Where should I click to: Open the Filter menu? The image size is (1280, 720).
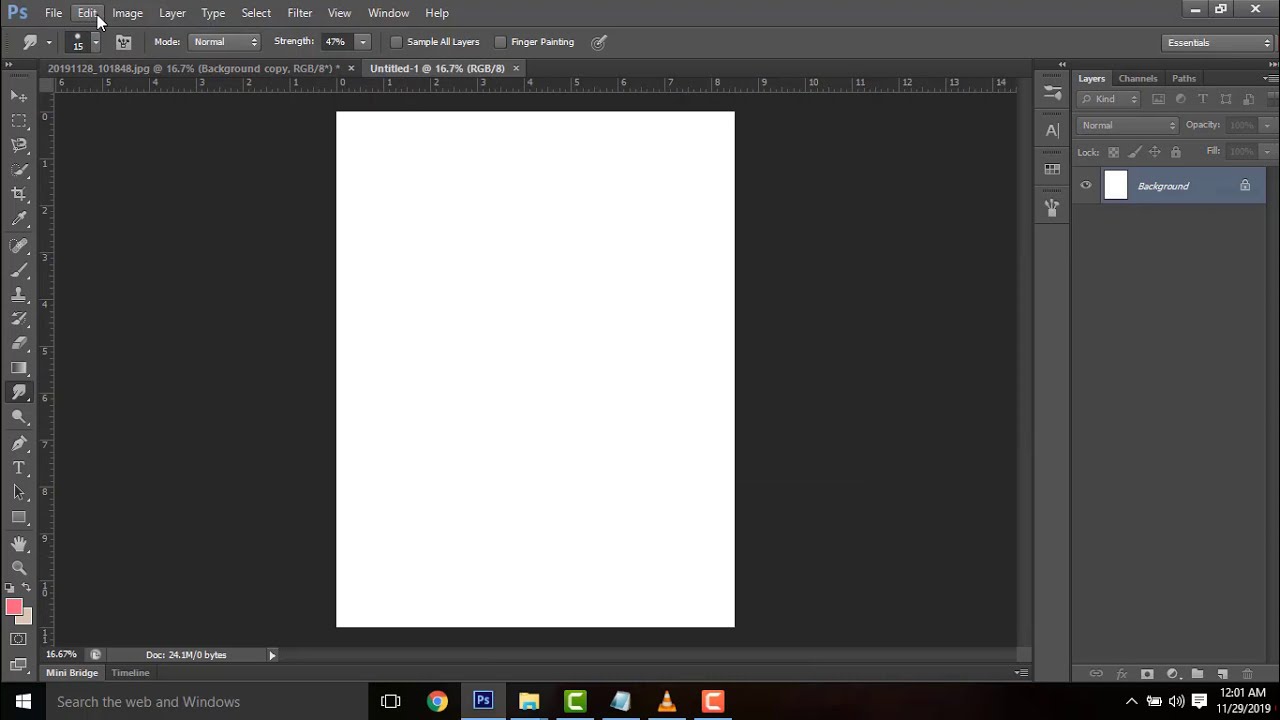[x=300, y=13]
